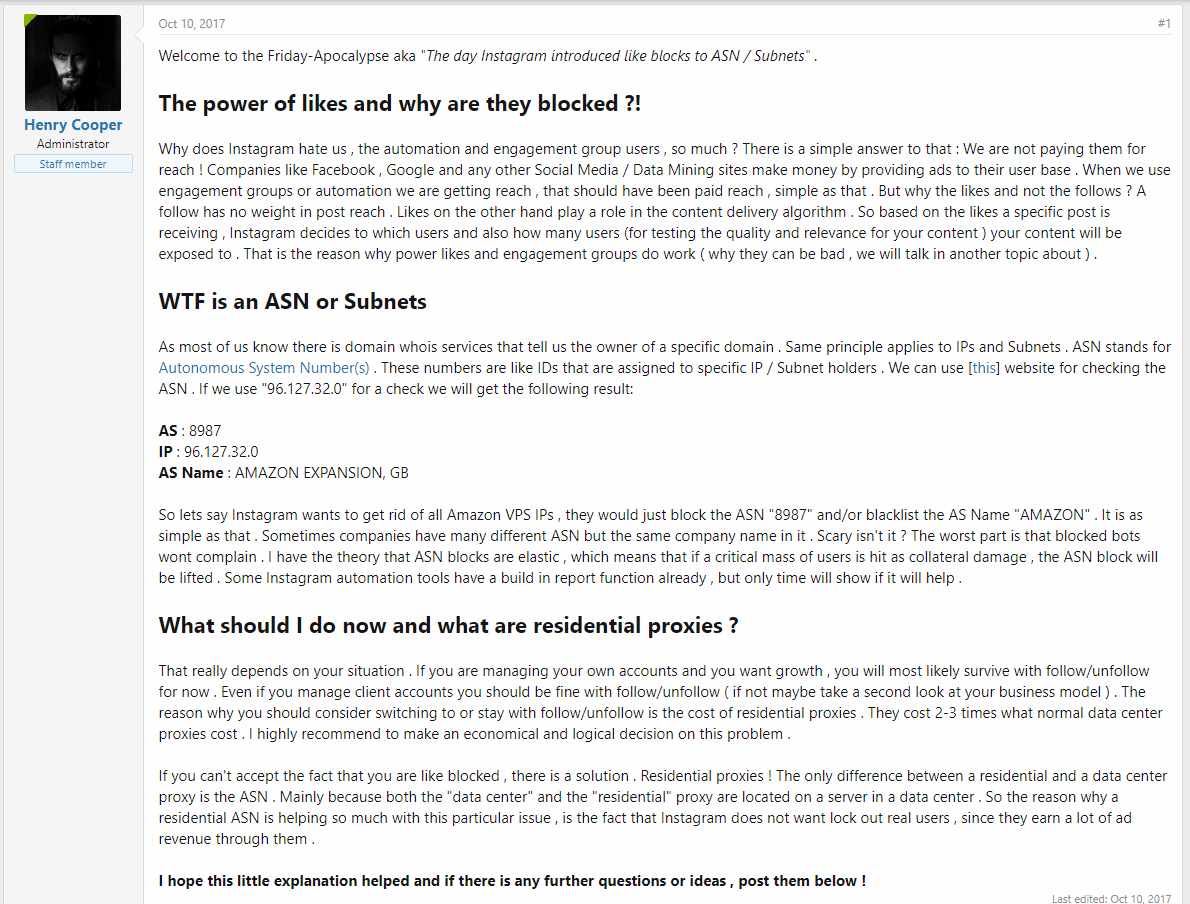Click the AS Name AMAZON EXPANSION, GB line
The width and height of the screenshot is (1190, 904).
coord(284,473)
